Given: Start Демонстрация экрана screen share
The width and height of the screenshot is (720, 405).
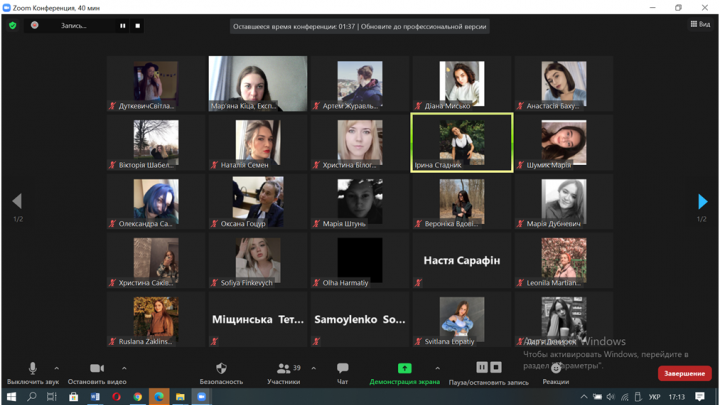Looking at the screenshot, I should tap(404, 369).
